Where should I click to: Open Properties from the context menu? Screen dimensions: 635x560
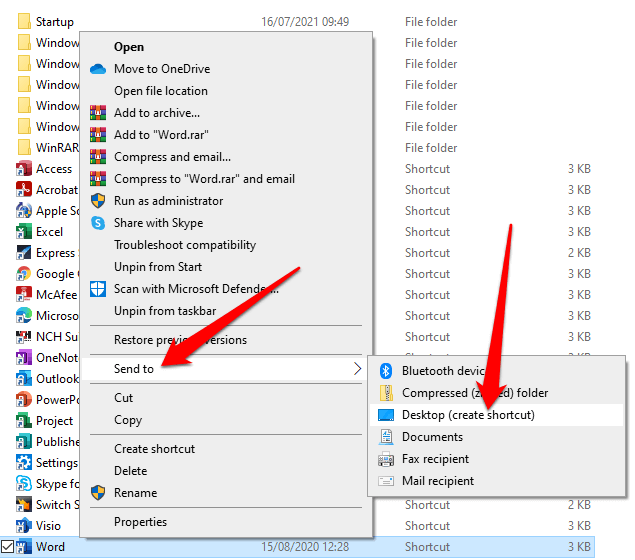click(141, 523)
